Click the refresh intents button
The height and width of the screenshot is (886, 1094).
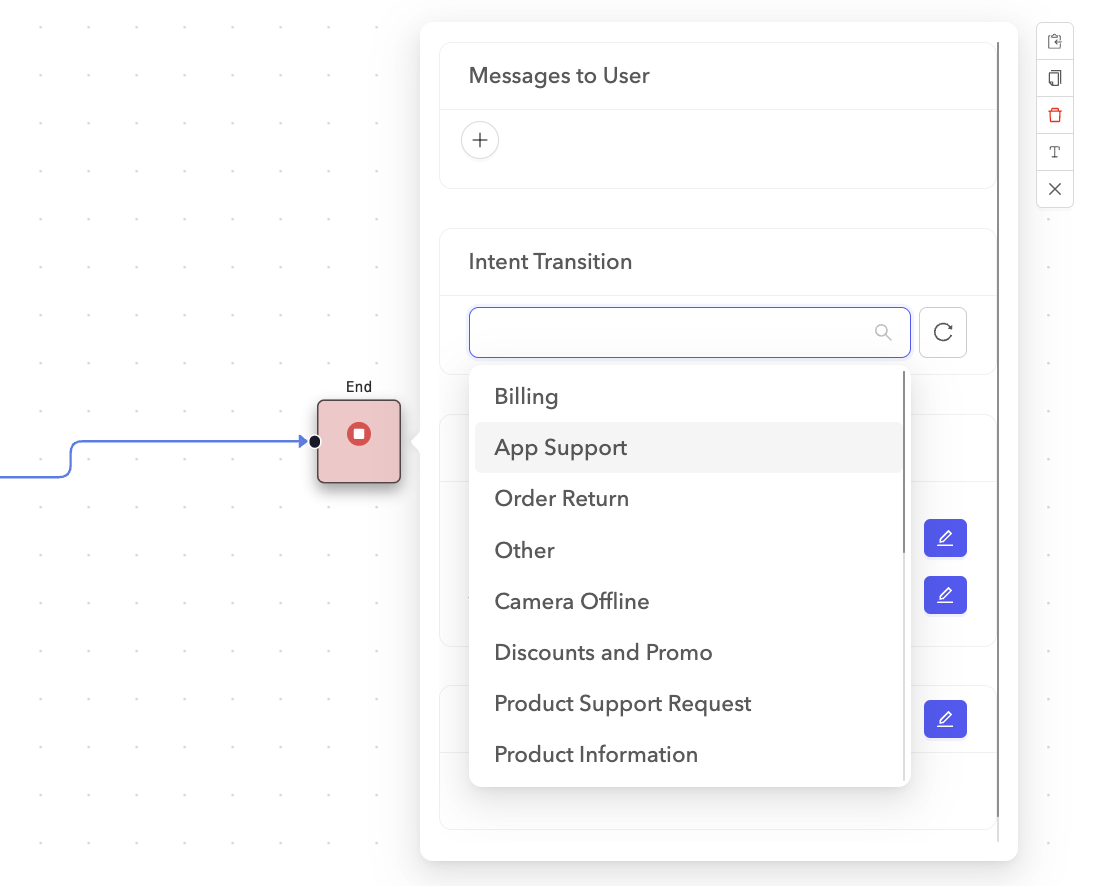tap(942, 332)
